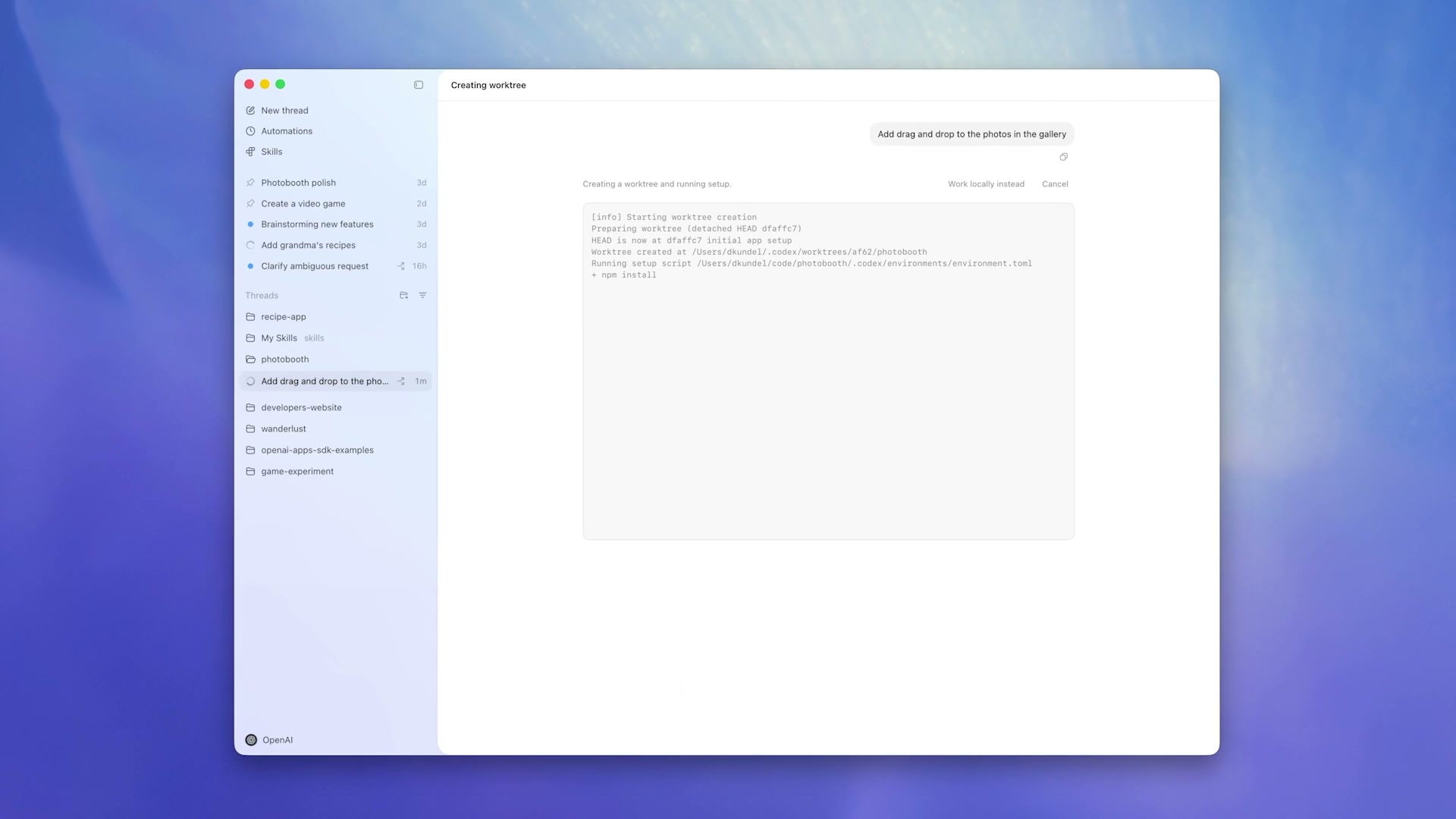Click worktree icon on Add drag and drop thread
The image size is (1456, 819).
400,381
